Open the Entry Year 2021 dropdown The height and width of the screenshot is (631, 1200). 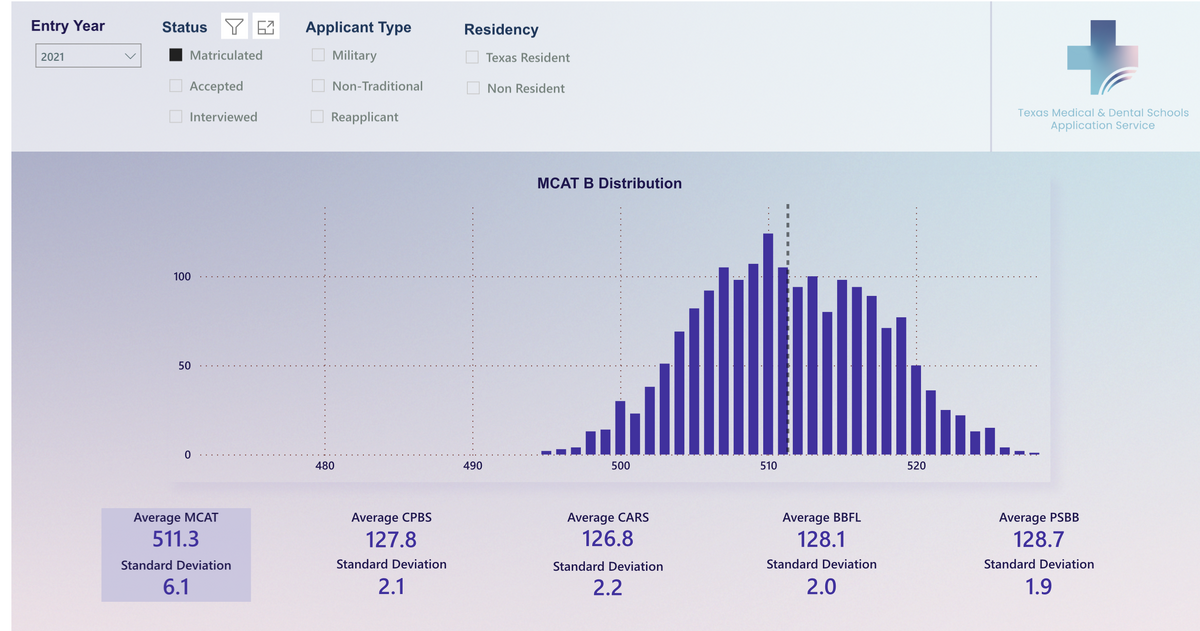pyautogui.click(x=85, y=57)
